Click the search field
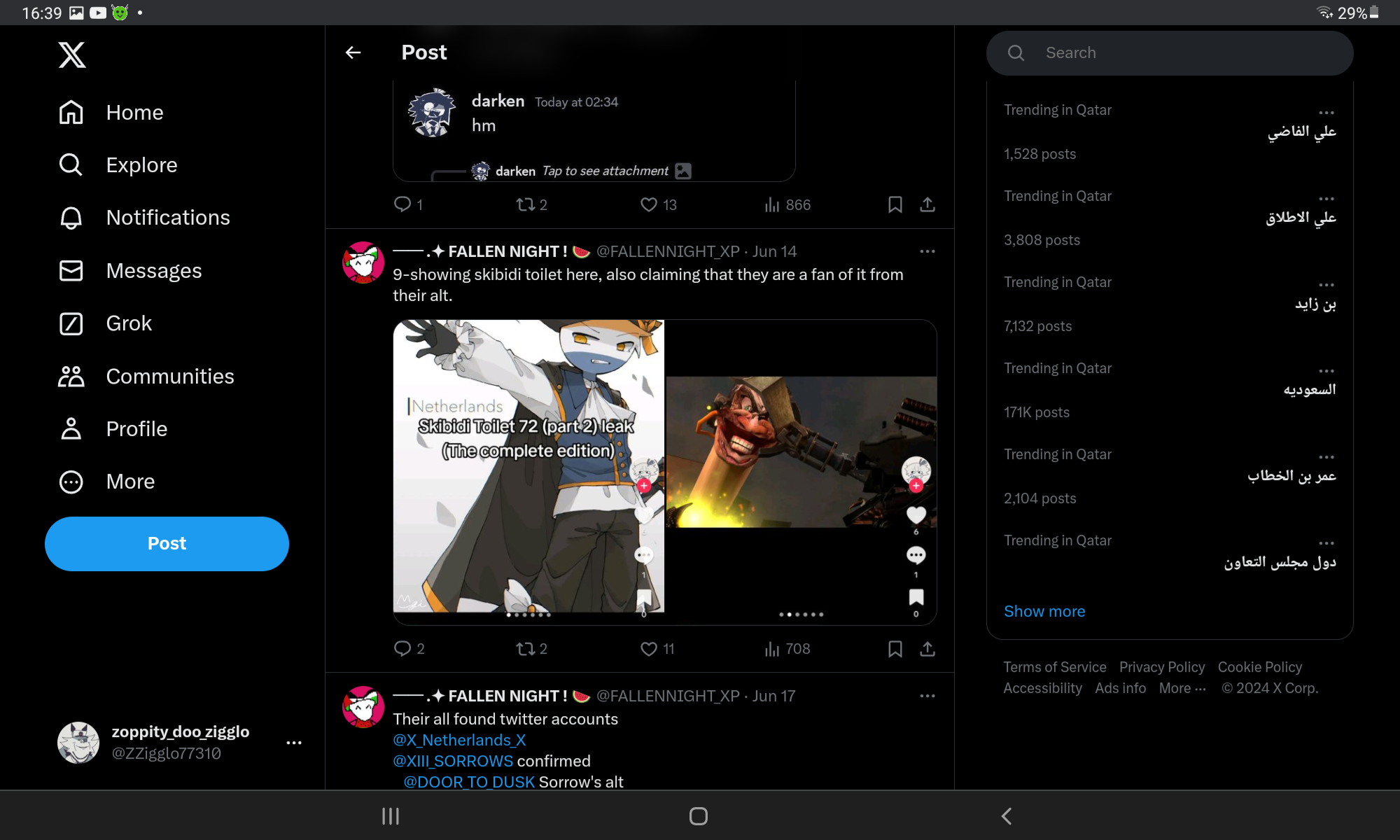 coord(1170,53)
